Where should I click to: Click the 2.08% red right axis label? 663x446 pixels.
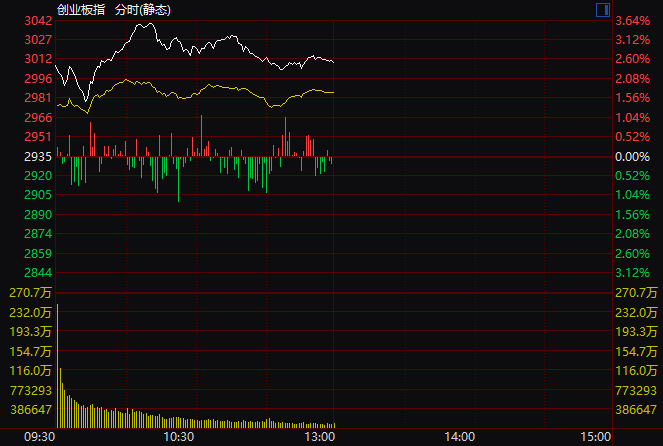pos(632,79)
